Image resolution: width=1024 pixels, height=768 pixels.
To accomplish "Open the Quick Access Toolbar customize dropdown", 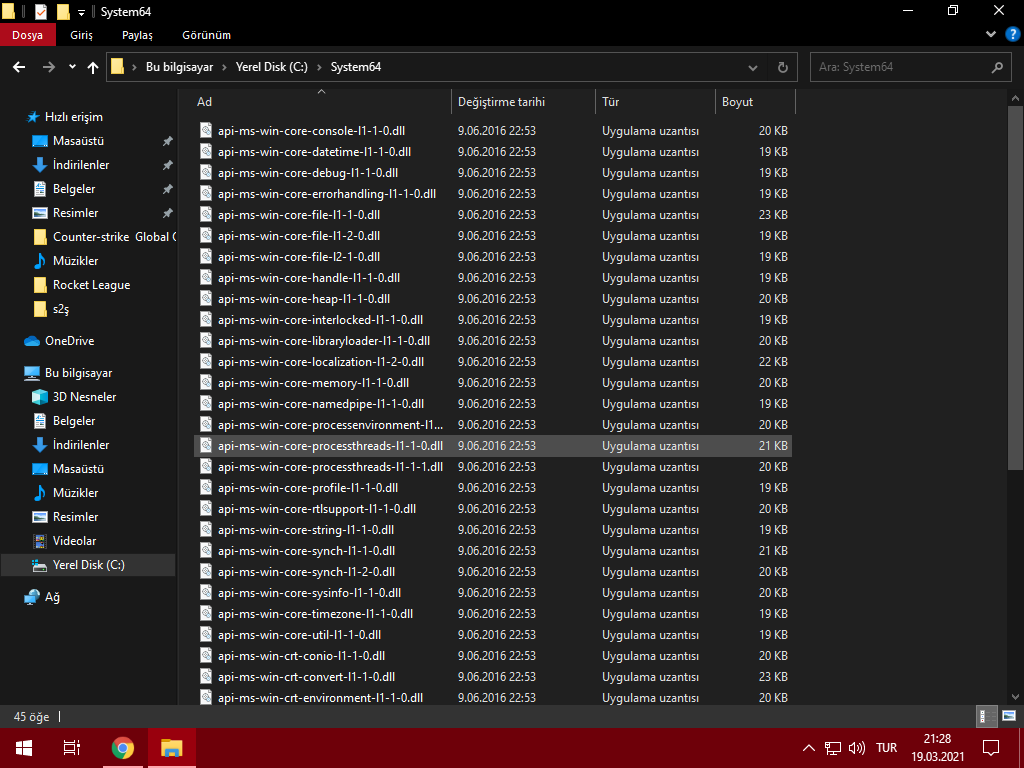I will pyautogui.click(x=82, y=12).
